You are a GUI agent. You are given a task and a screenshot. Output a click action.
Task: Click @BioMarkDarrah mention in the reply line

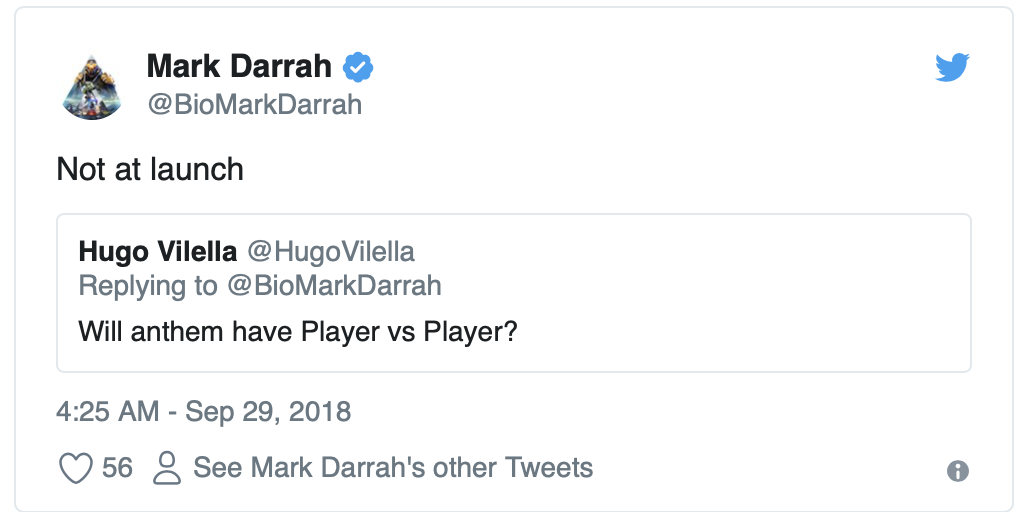333,286
